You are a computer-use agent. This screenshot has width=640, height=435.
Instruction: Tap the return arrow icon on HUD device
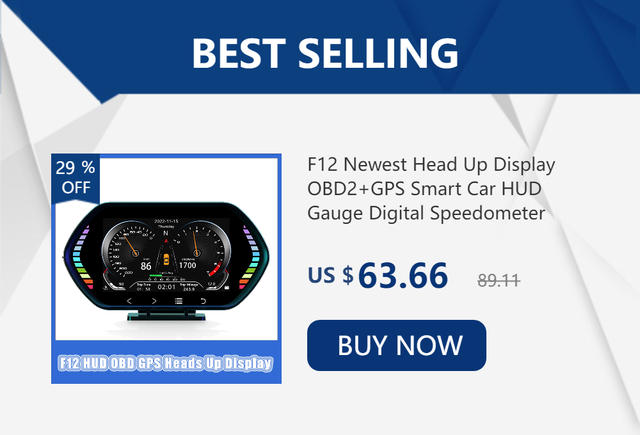tap(203, 301)
